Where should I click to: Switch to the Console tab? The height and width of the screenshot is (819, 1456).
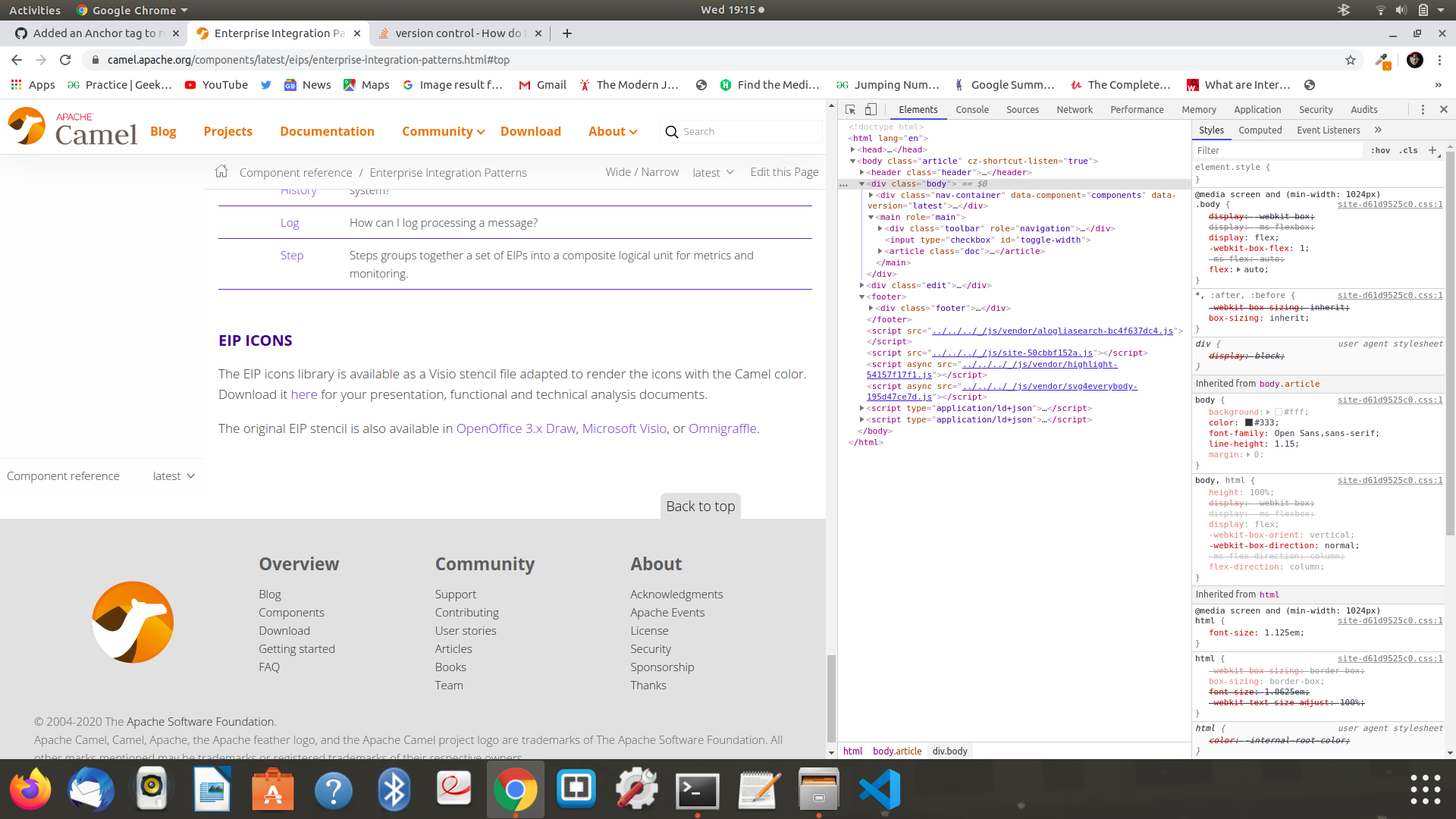click(972, 109)
